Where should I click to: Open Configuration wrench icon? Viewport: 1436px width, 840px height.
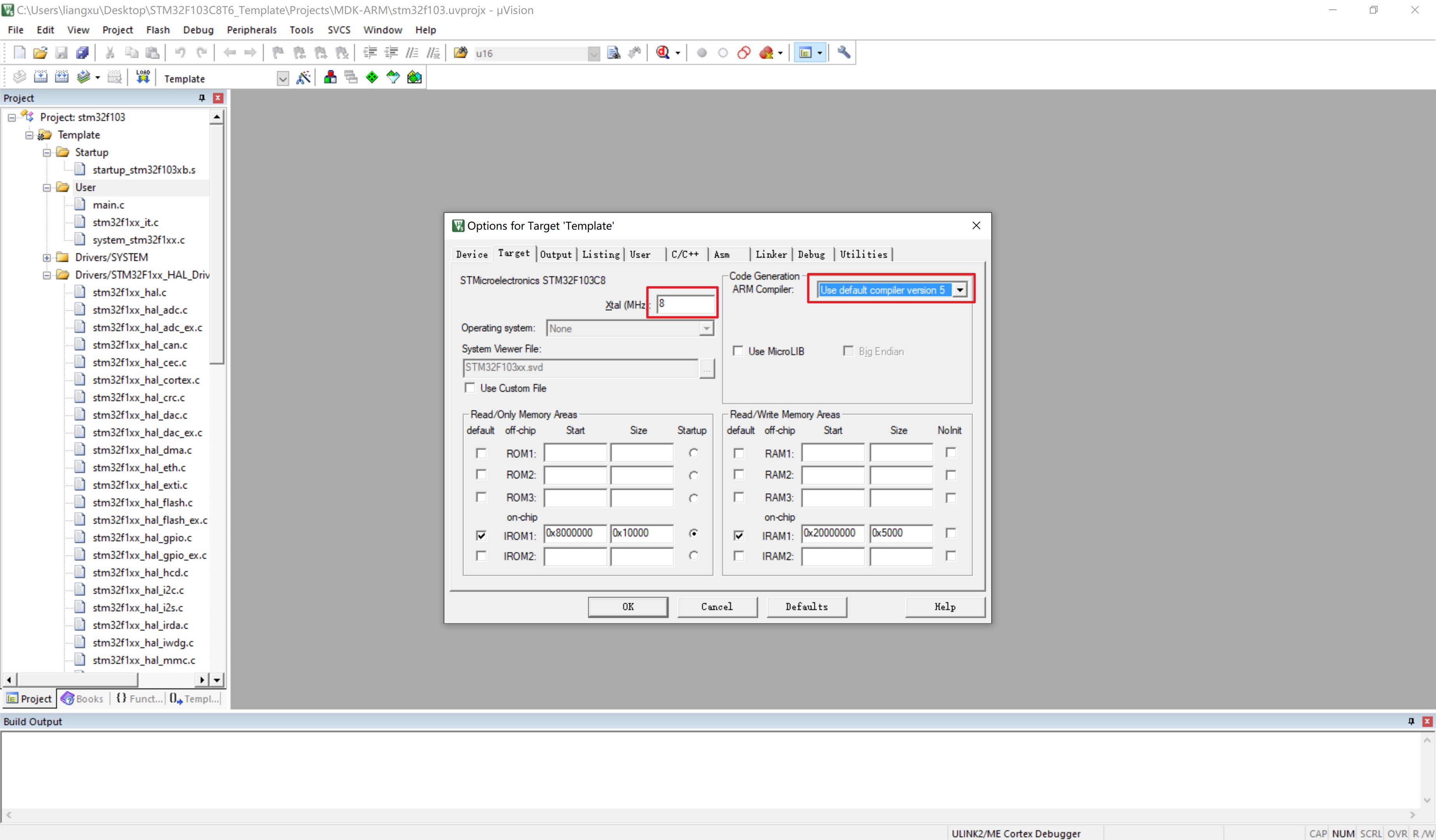843,53
